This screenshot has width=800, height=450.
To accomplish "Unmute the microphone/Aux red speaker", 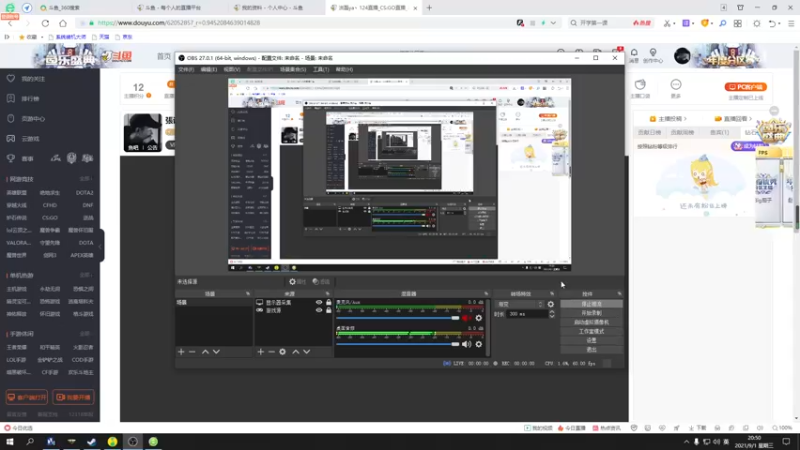I will tap(466, 318).
